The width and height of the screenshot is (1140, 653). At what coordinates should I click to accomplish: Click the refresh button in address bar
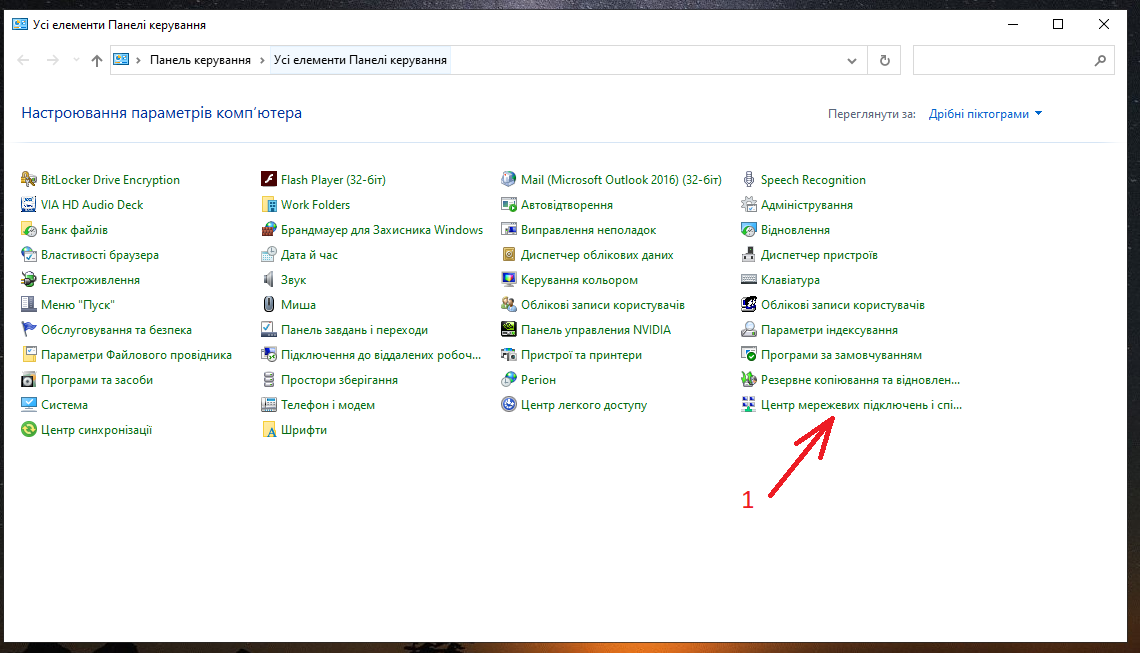click(884, 61)
